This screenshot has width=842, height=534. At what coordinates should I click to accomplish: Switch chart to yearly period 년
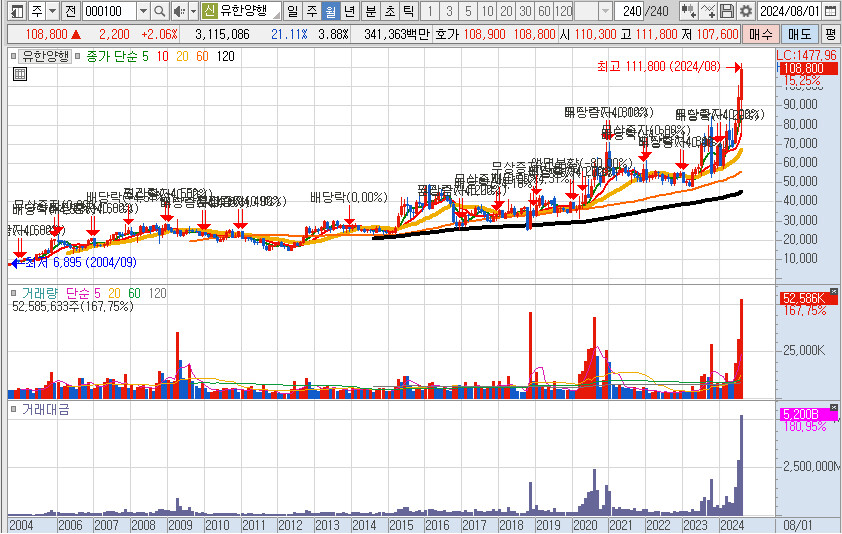pyautogui.click(x=348, y=11)
